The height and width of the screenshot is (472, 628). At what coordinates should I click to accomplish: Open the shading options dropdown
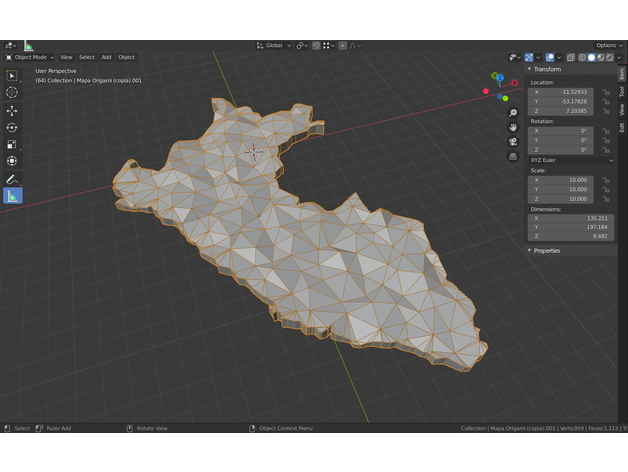pyautogui.click(x=619, y=58)
